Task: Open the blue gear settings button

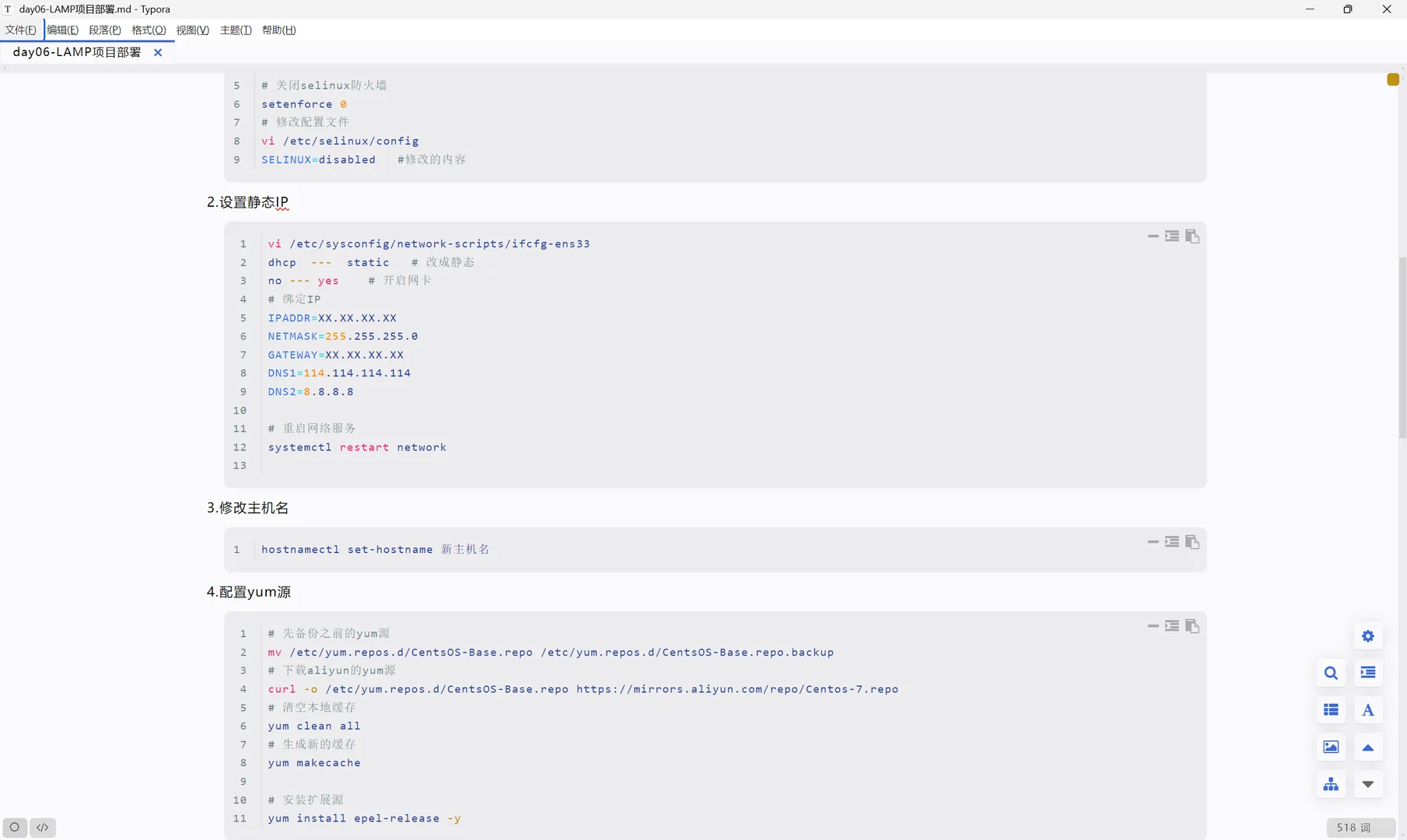Action: point(1368,636)
